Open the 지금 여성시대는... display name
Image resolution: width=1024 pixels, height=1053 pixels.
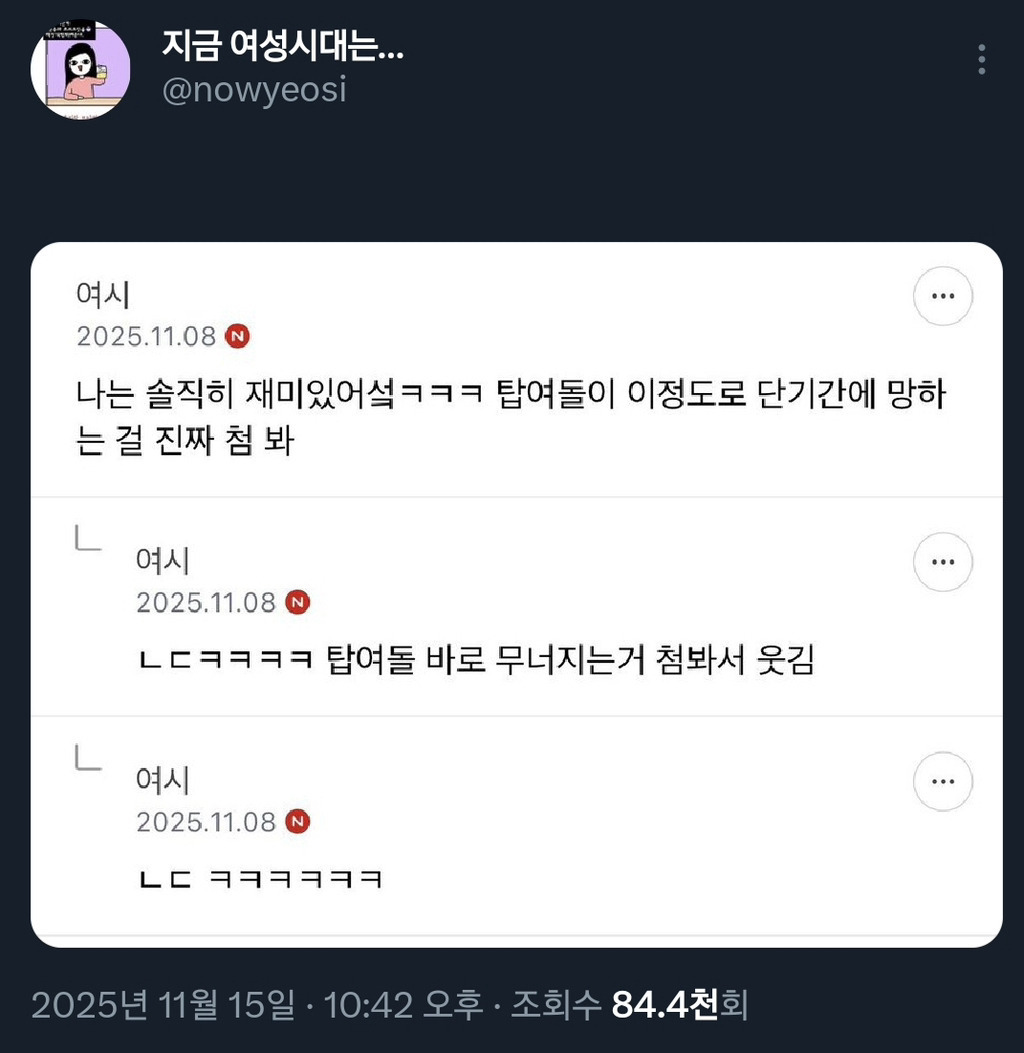point(283,46)
